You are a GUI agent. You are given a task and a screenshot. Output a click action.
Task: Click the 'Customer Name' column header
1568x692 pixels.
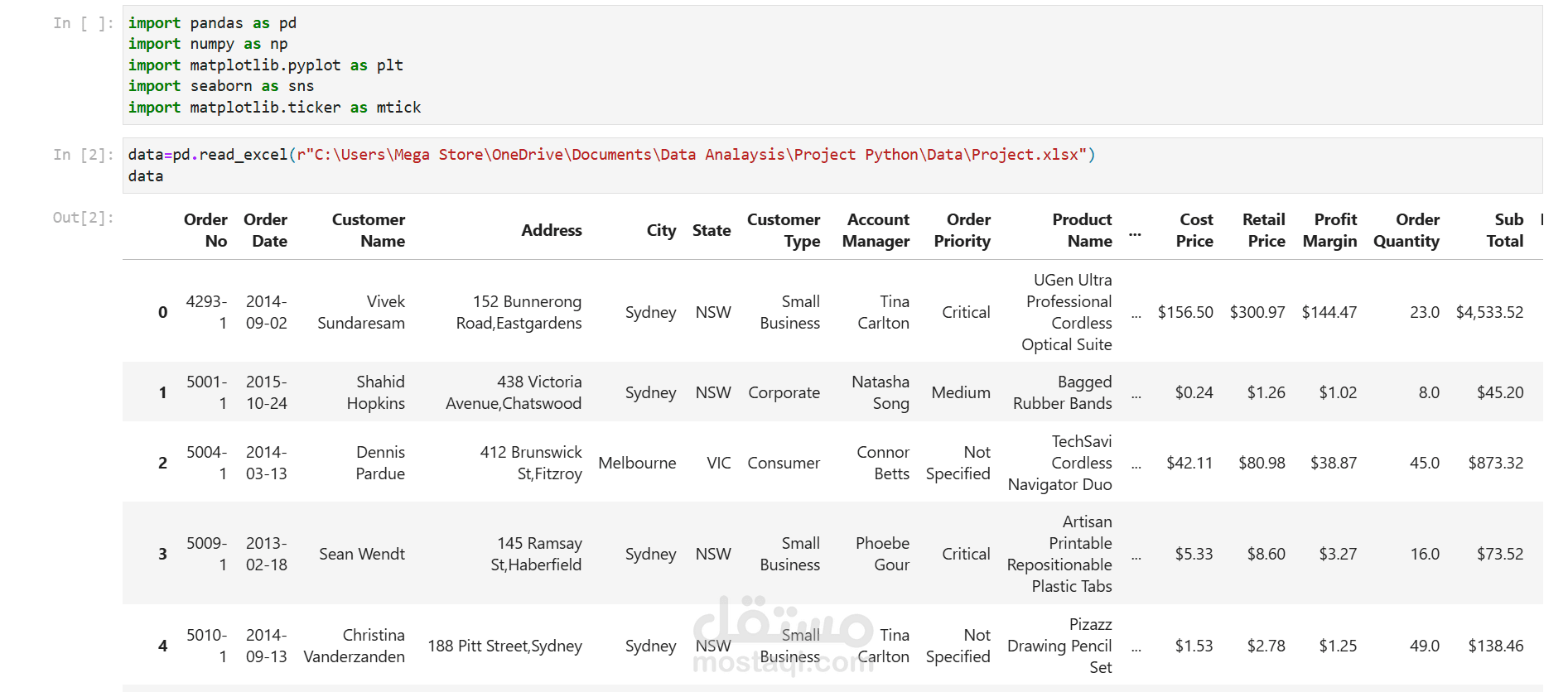point(369,230)
